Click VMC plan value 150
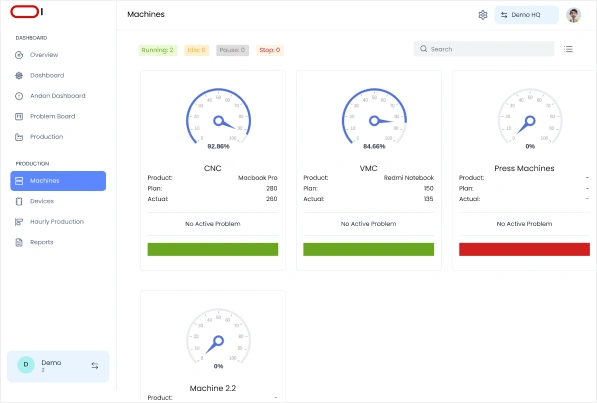The width and height of the screenshot is (597, 403). pos(429,189)
